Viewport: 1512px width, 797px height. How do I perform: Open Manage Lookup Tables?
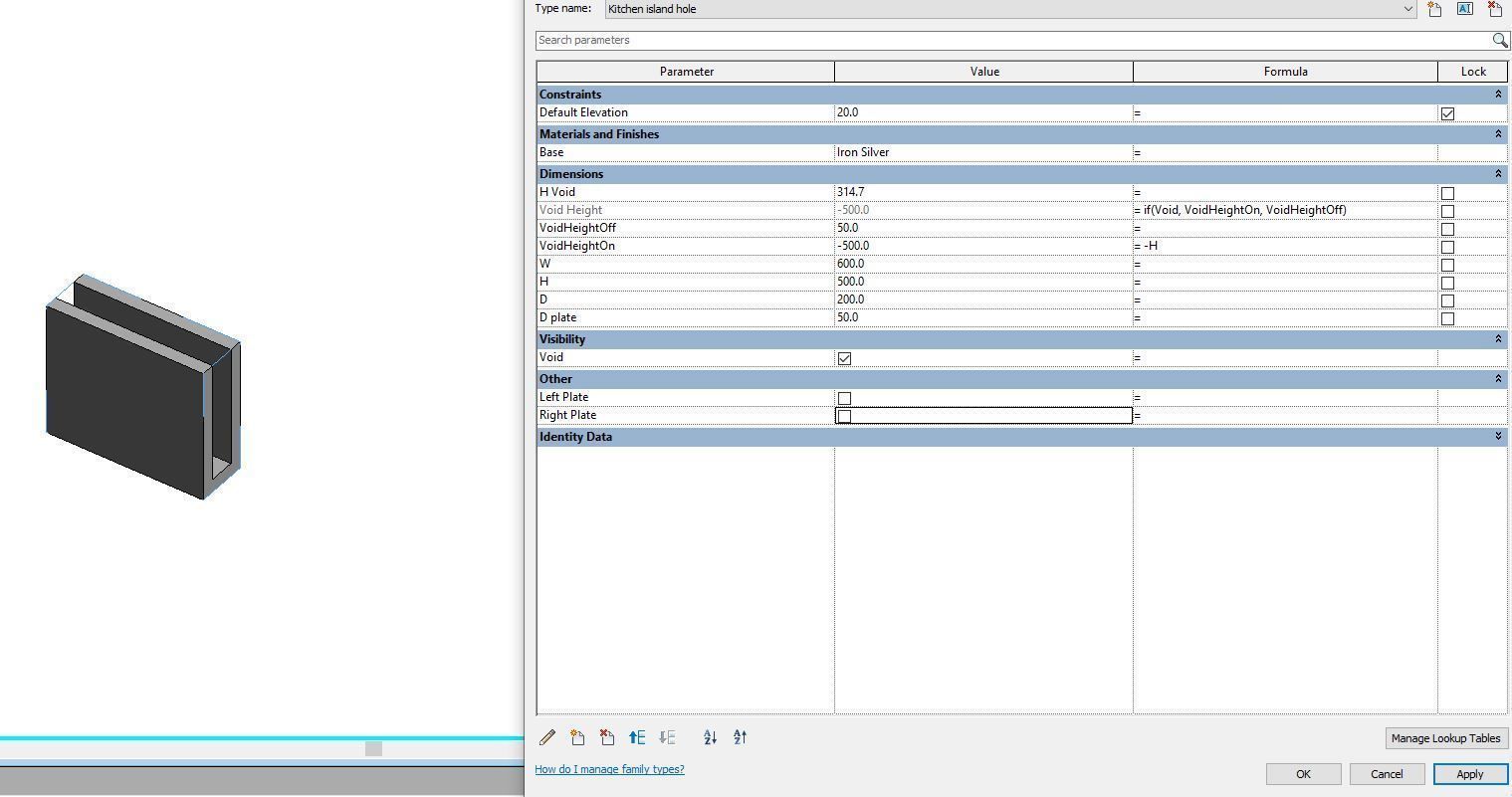tap(1446, 738)
